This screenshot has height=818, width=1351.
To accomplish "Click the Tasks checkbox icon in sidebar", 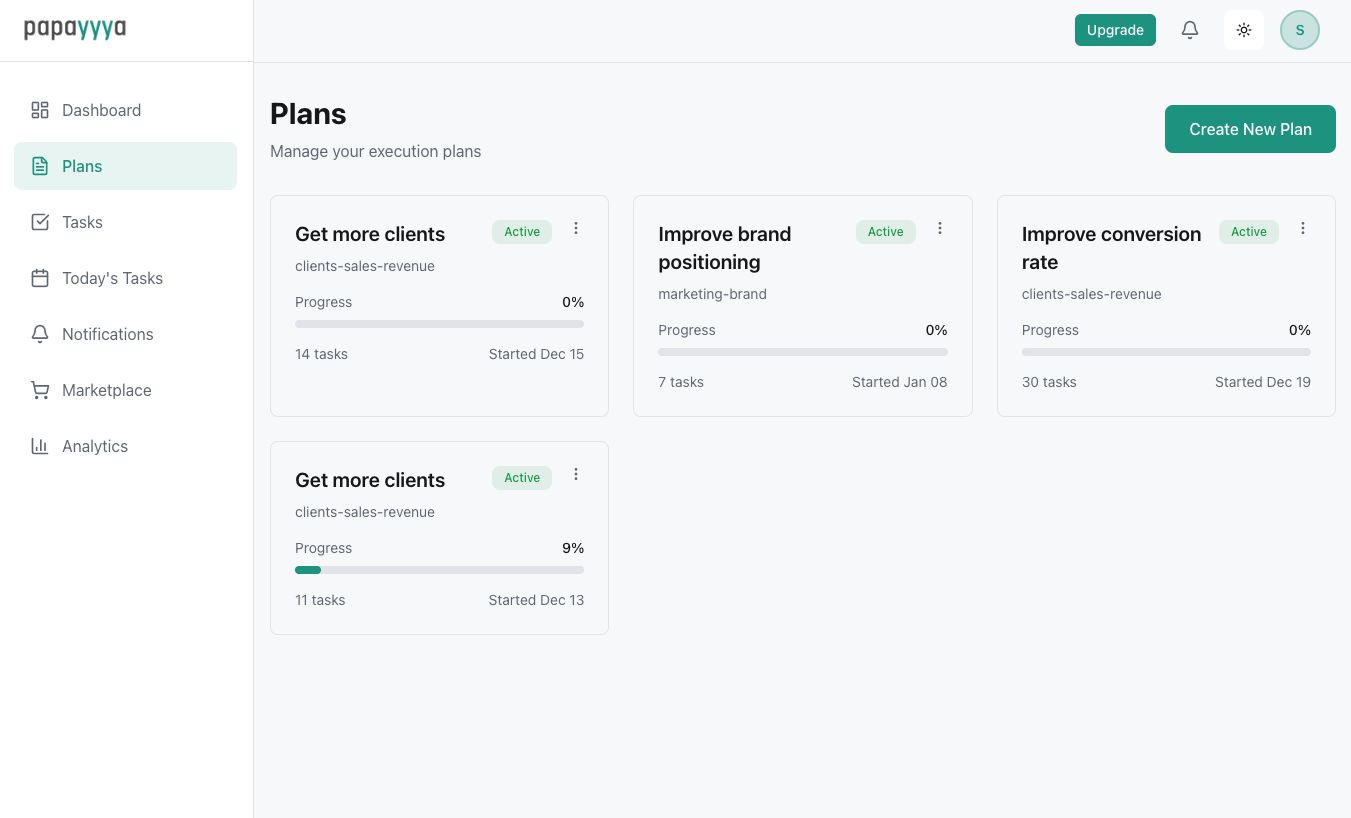I will point(40,222).
